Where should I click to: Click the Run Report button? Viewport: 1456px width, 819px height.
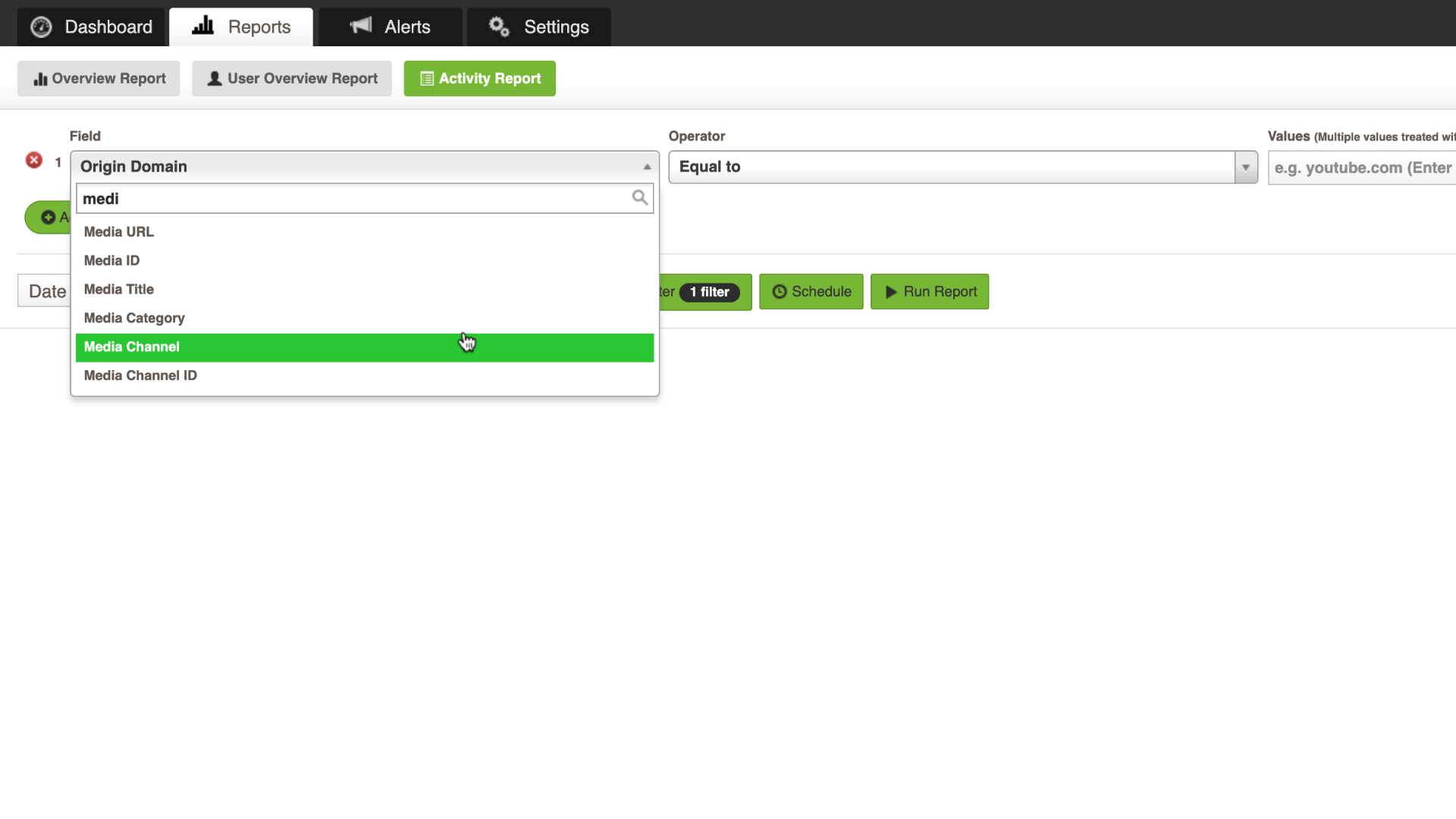click(x=930, y=291)
